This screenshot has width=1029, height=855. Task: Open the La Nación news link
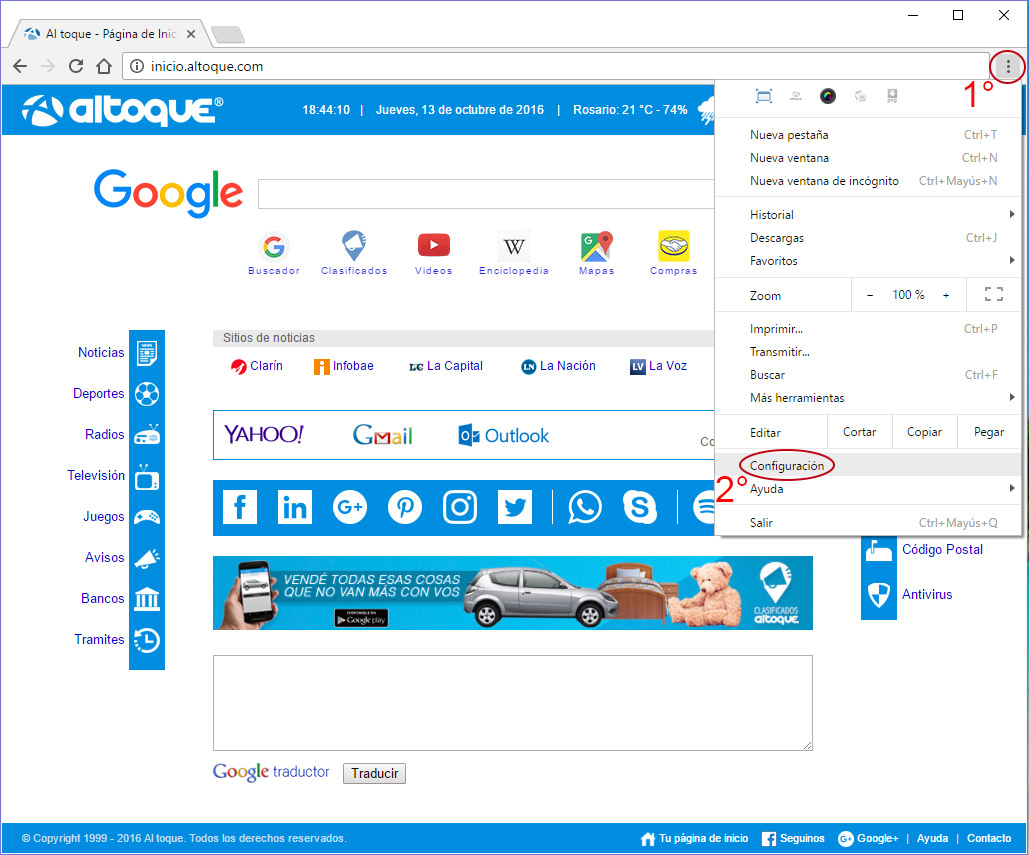(x=558, y=366)
